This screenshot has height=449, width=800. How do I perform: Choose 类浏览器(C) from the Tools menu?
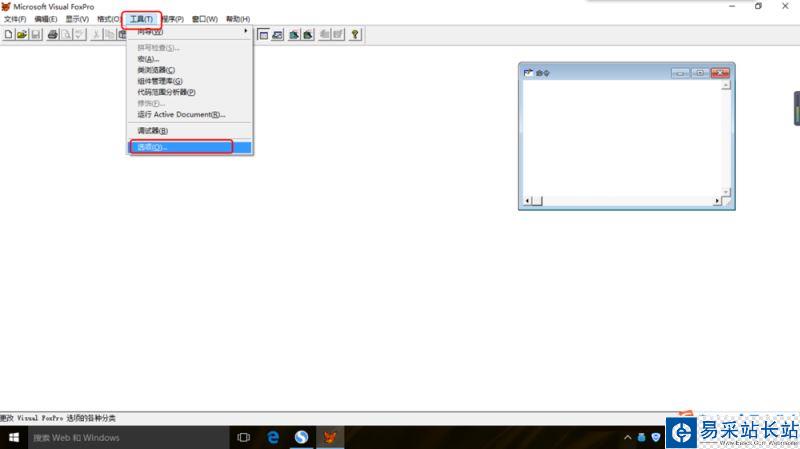(x=190, y=70)
